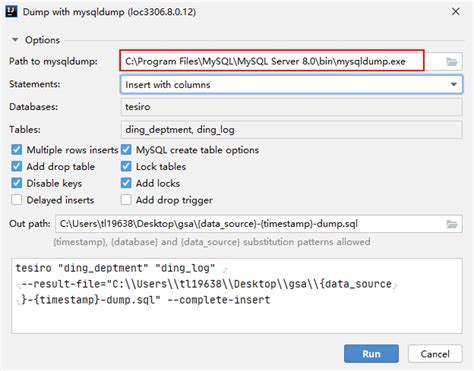Open the Statements dropdown
The height and width of the screenshot is (371, 474).
pyautogui.click(x=453, y=84)
